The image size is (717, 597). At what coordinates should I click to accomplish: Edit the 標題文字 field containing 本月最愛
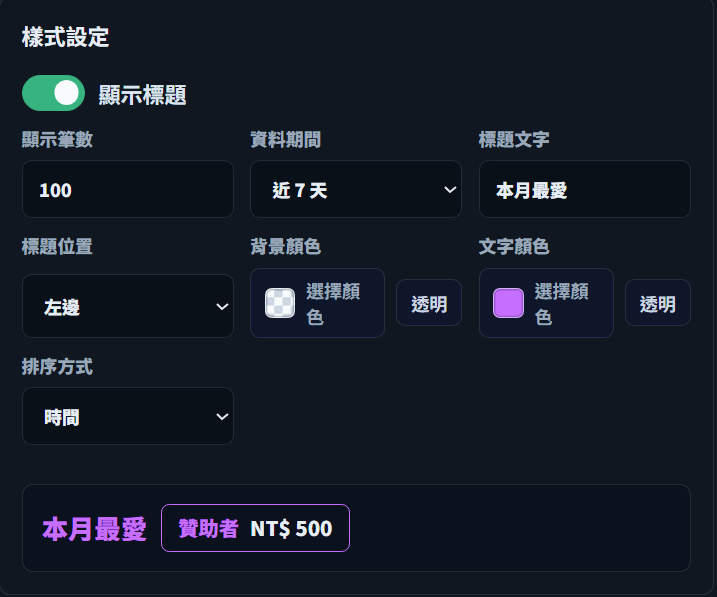click(584, 189)
